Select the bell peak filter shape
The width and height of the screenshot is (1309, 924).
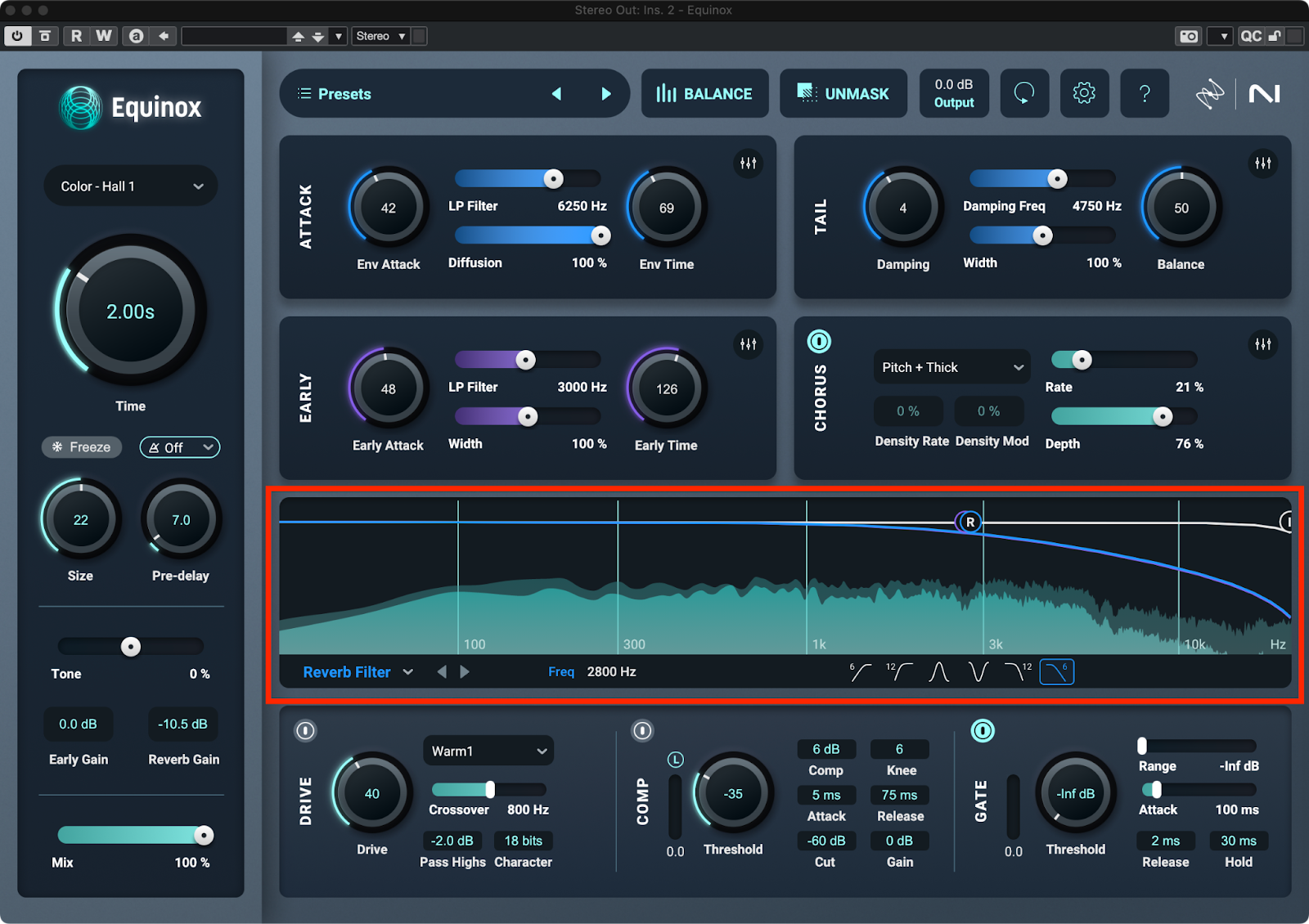click(x=938, y=672)
